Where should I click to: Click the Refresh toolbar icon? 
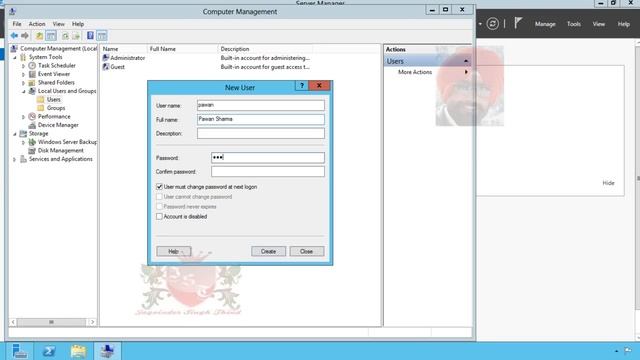65,36
